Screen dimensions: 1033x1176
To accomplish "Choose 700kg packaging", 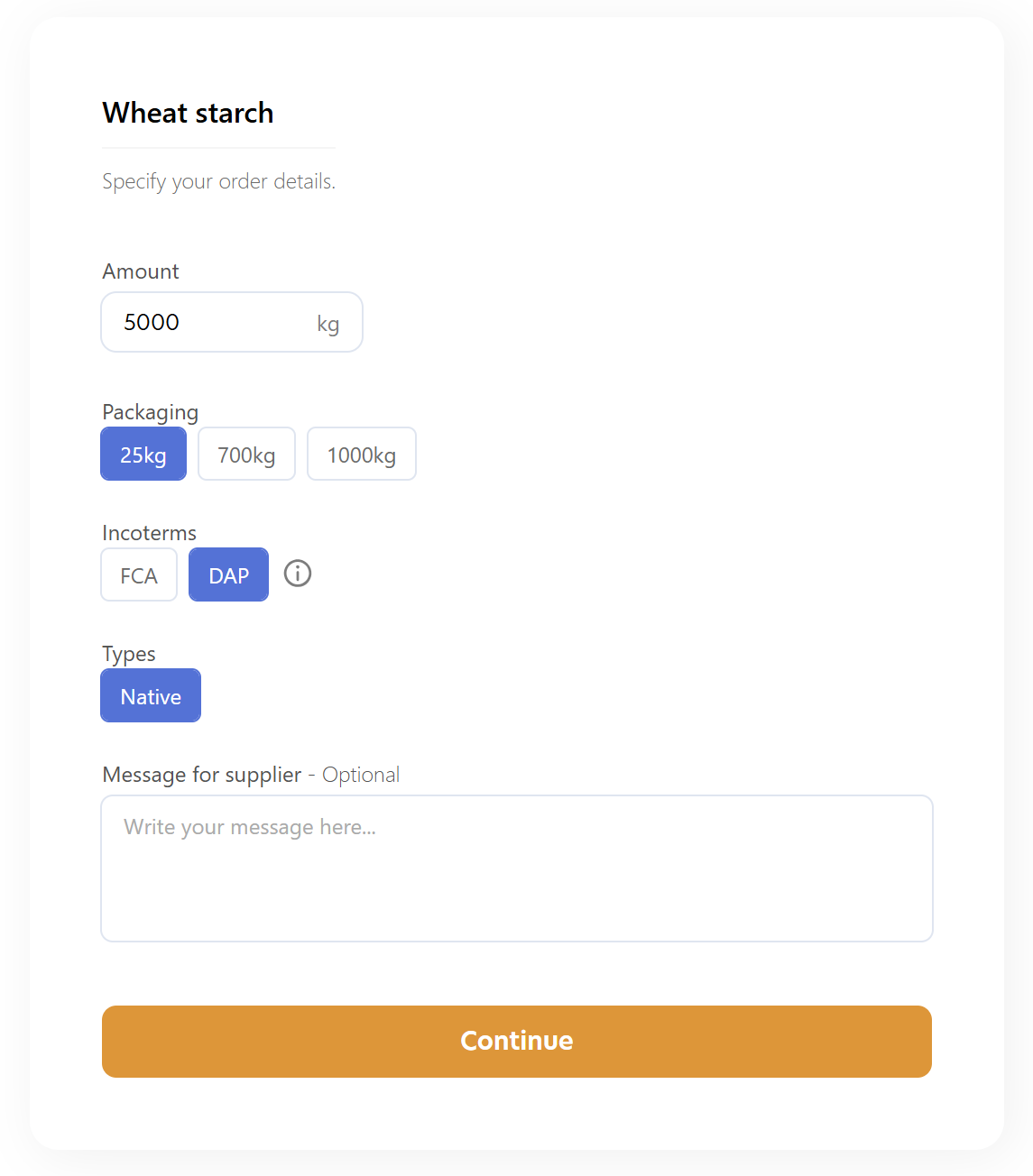I will coord(246,455).
